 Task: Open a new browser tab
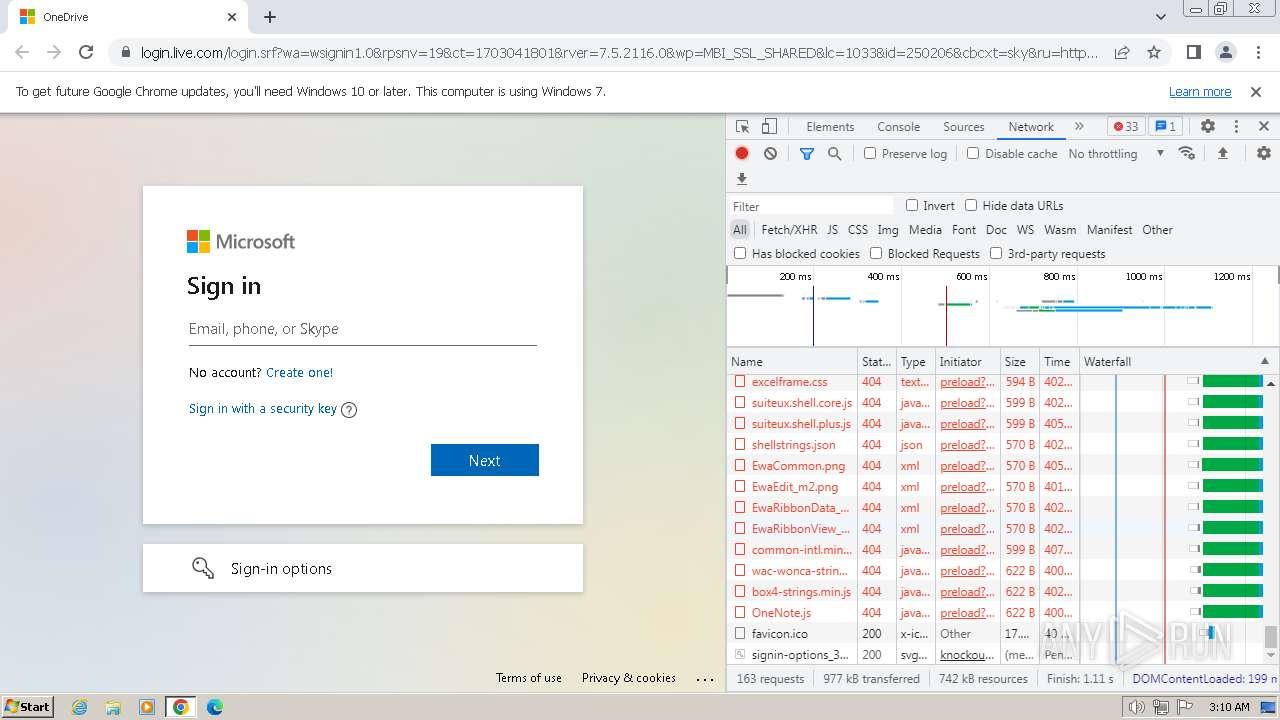pyautogui.click(x=270, y=17)
